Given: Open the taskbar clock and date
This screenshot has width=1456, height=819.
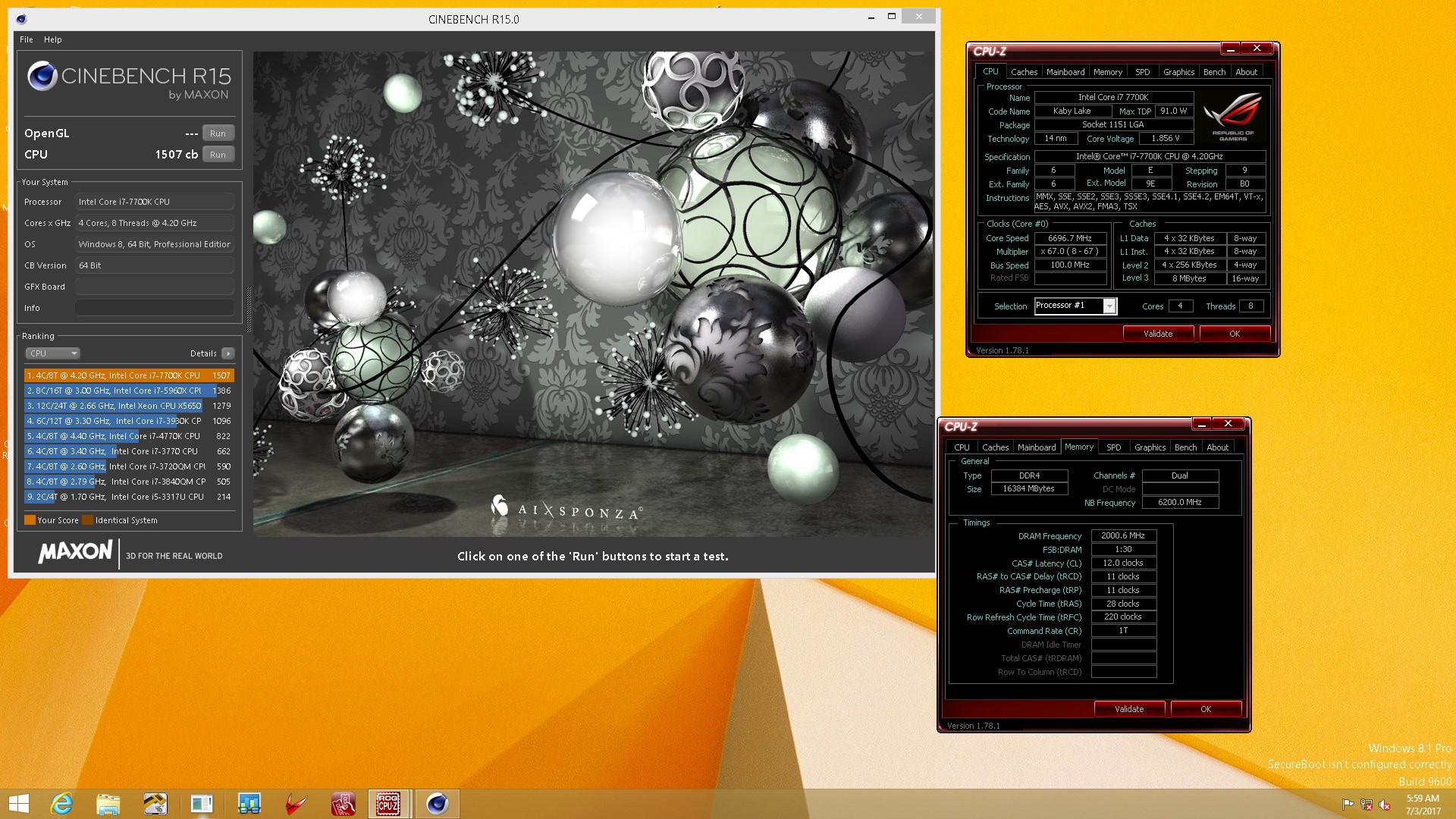Looking at the screenshot, I should point(1423,805).
